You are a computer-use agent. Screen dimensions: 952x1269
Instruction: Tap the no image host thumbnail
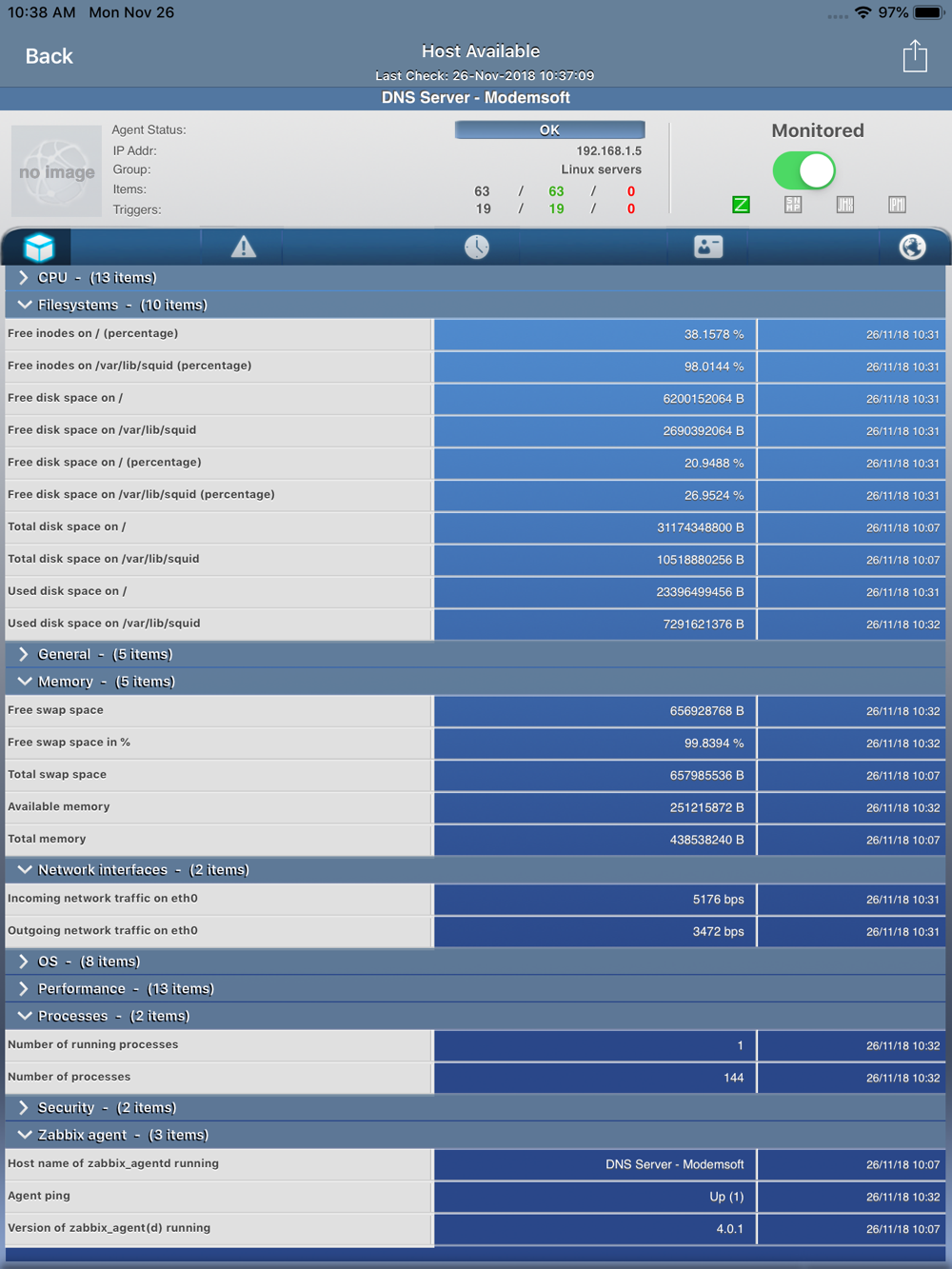(x=56, y=171)
